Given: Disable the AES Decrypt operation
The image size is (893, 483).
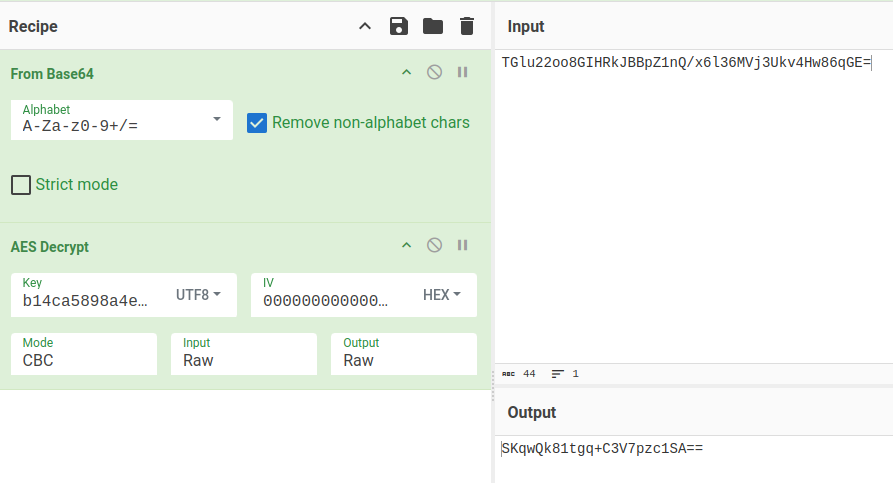Looking at the screenshot, I should click(434, 246).
